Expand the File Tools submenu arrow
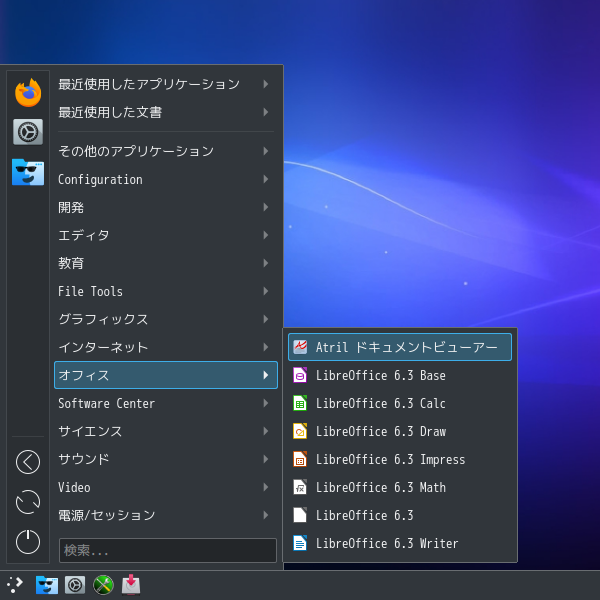The width and height of the screenshot is (600, 600). click(266, 291)
